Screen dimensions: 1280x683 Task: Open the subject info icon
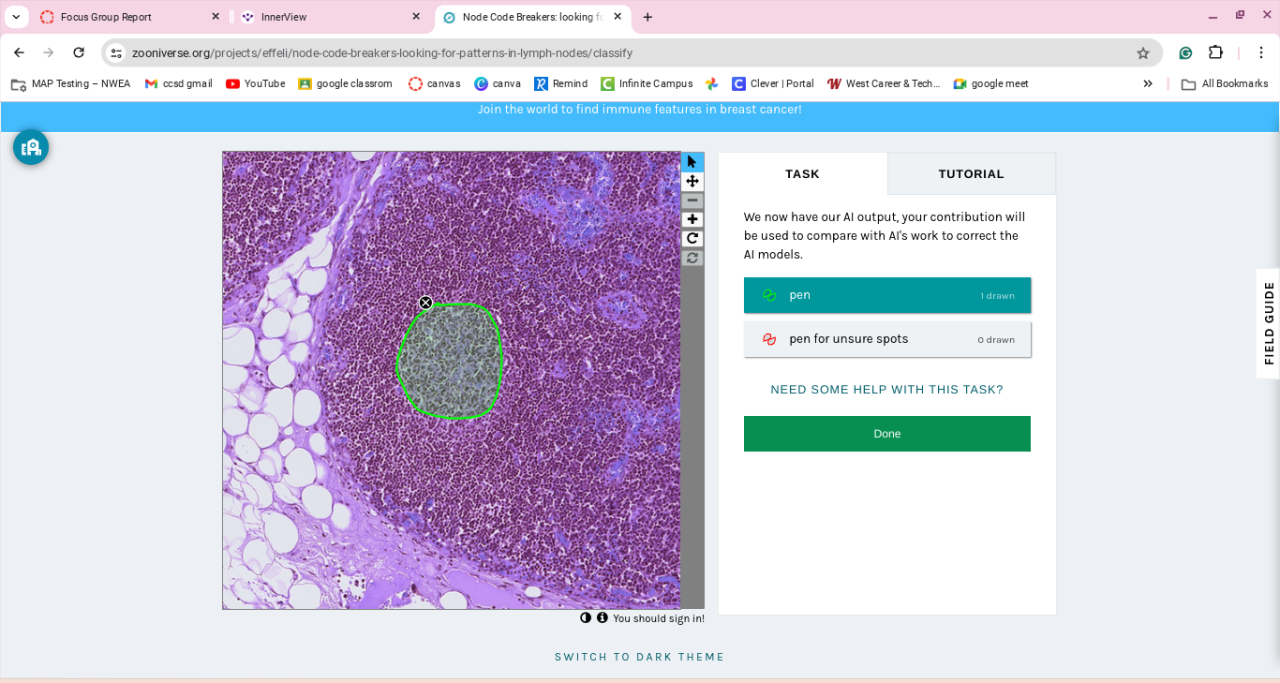pyautogui.click(x=602, y=618)
